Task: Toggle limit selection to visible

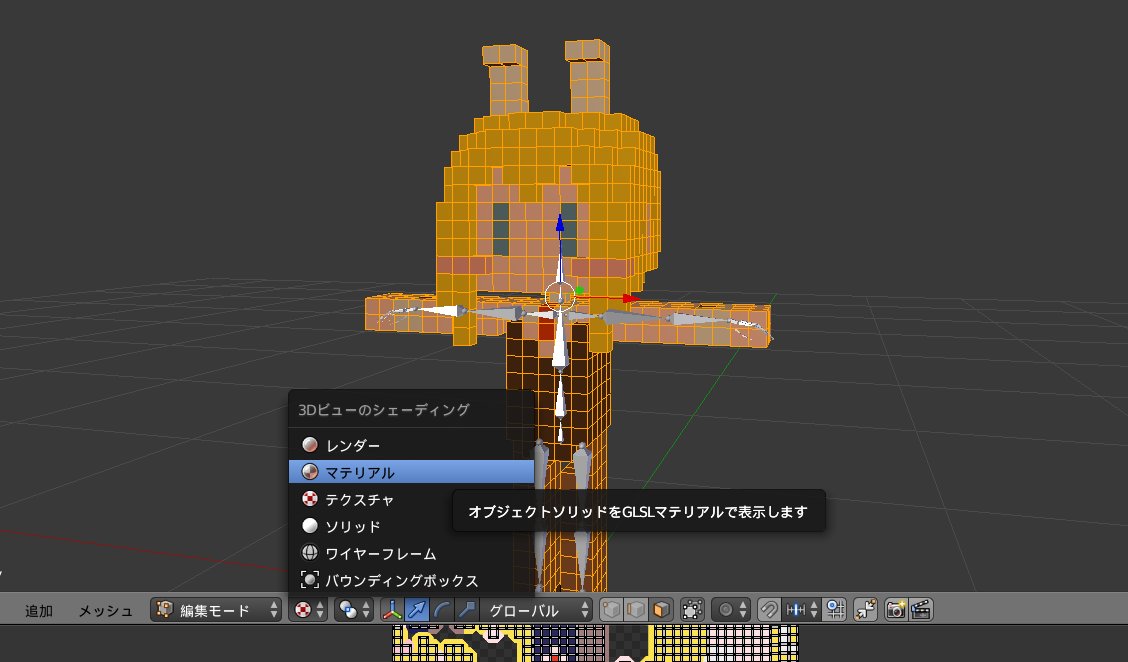Action: (x=692, y=610)
